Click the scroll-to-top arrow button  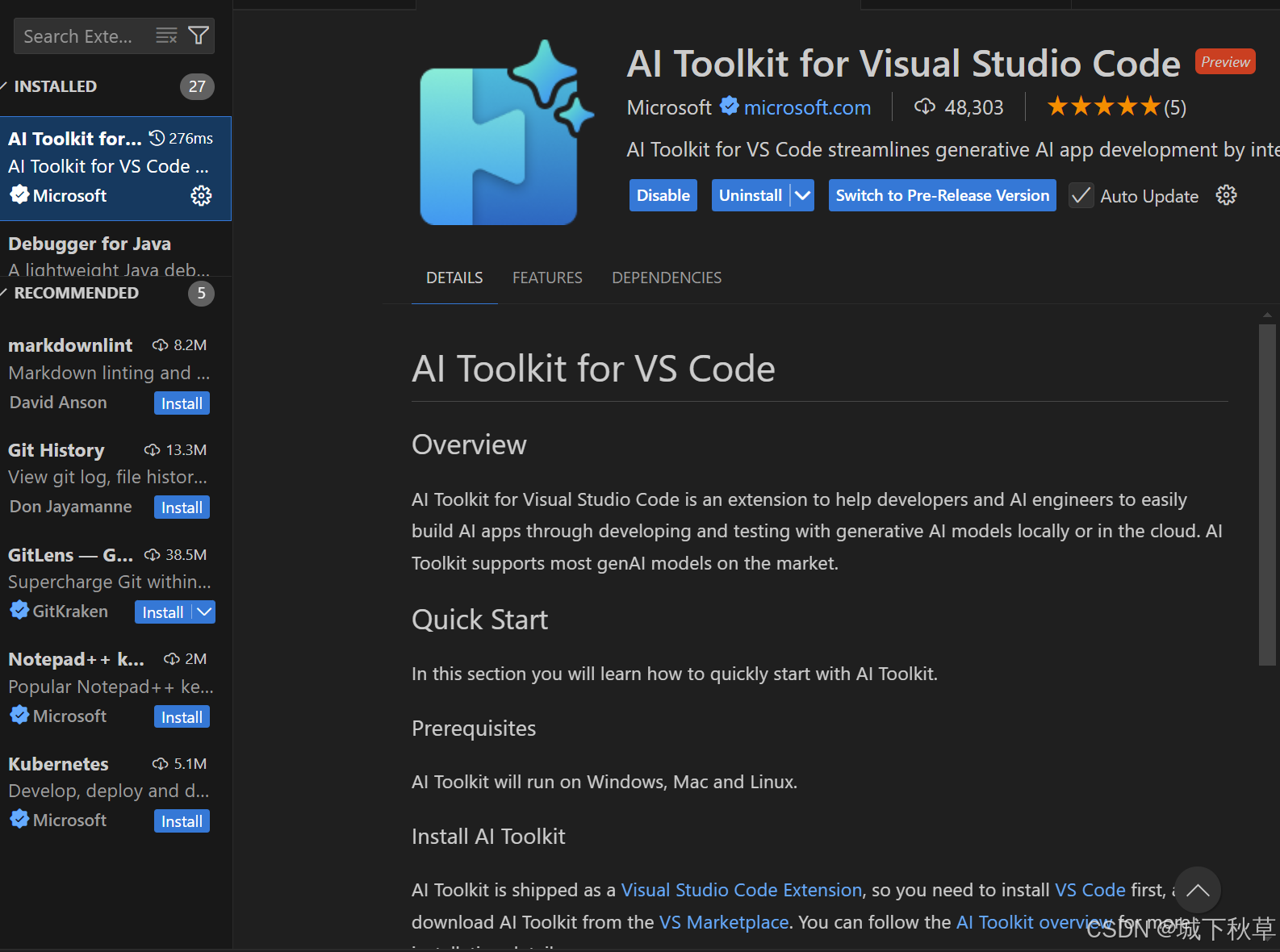click(1198, 890)
